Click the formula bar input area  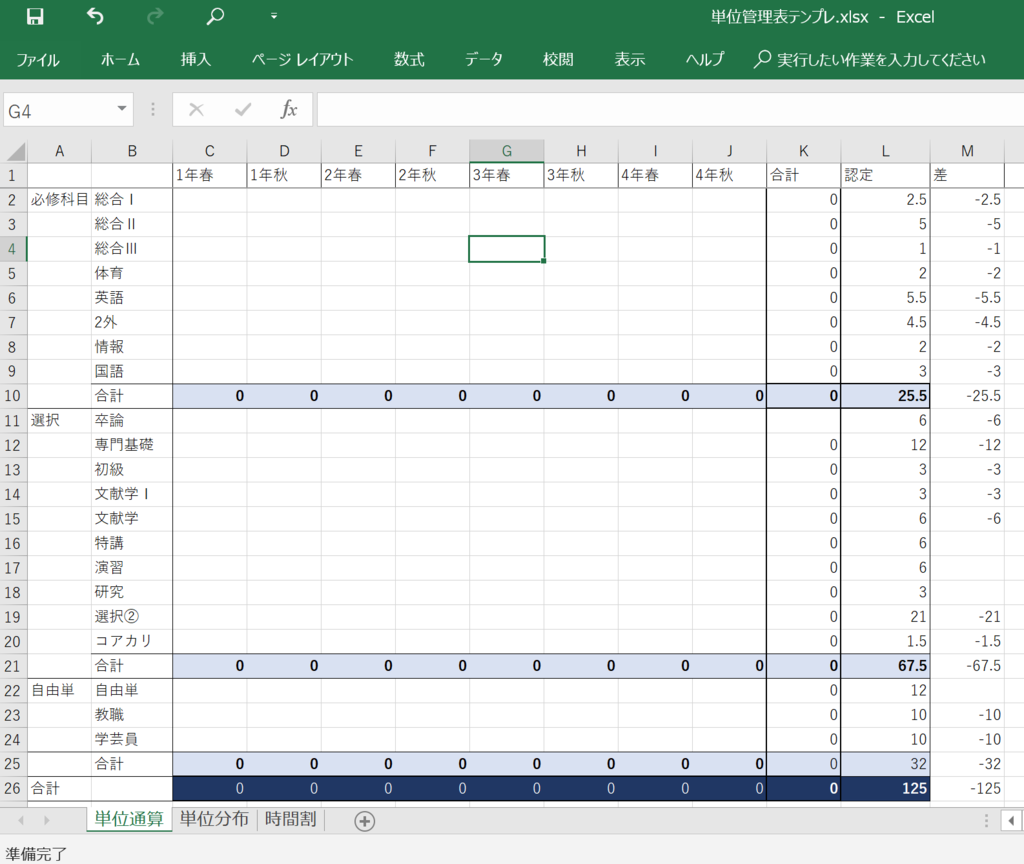tap(670, 110)
